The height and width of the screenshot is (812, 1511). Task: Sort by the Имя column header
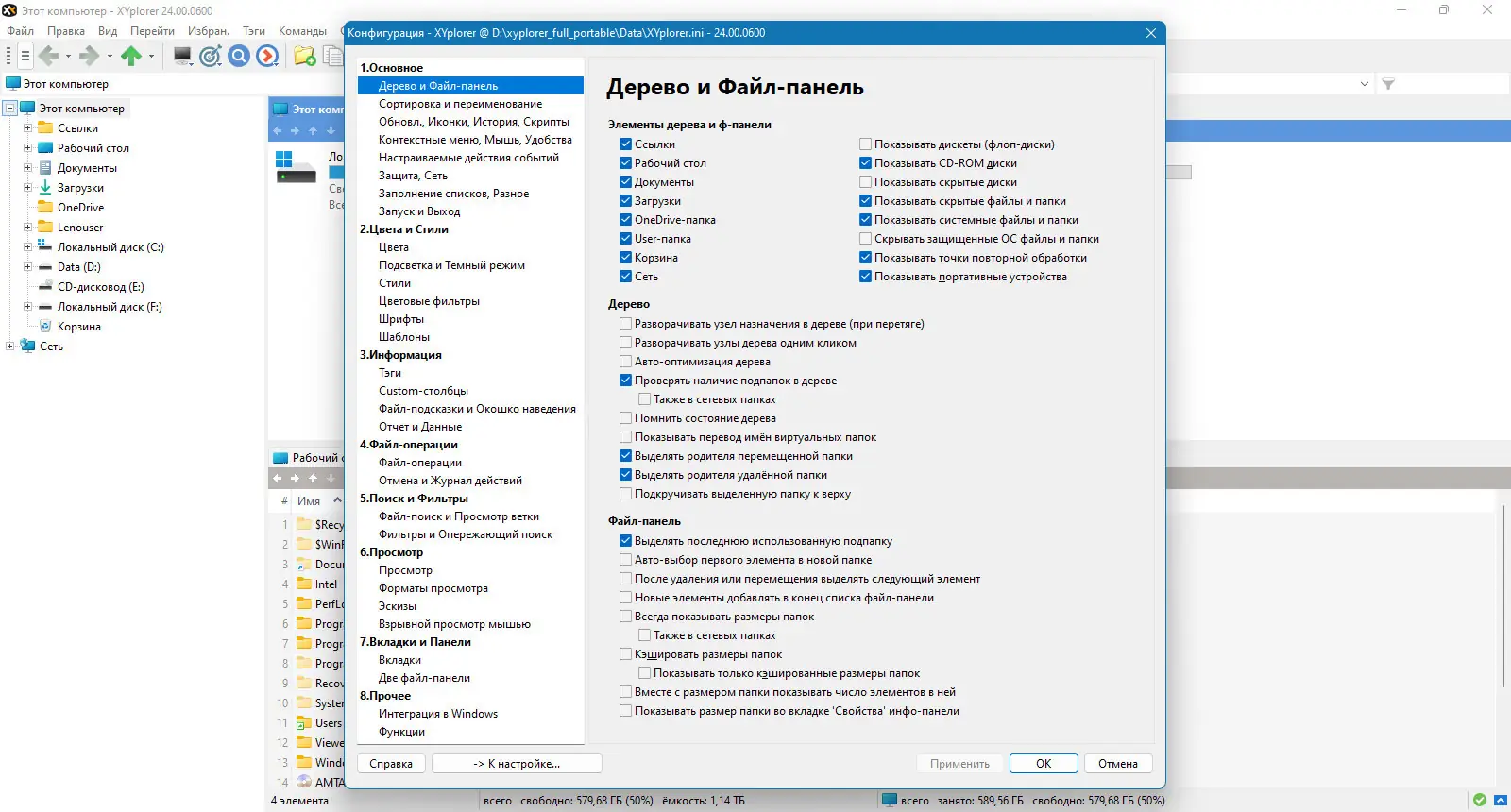309,501
